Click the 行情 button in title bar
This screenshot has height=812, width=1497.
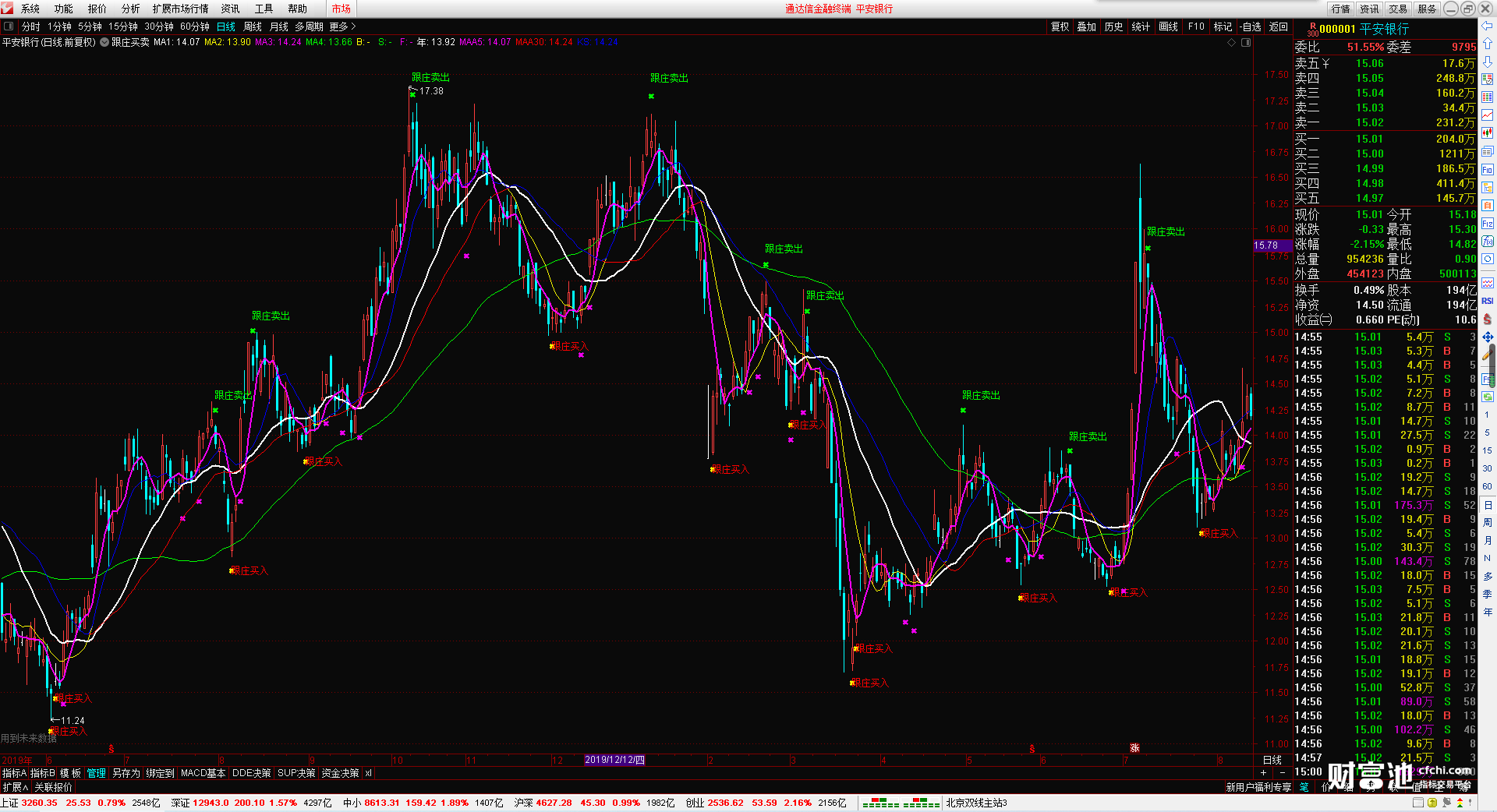(1341, 9)
